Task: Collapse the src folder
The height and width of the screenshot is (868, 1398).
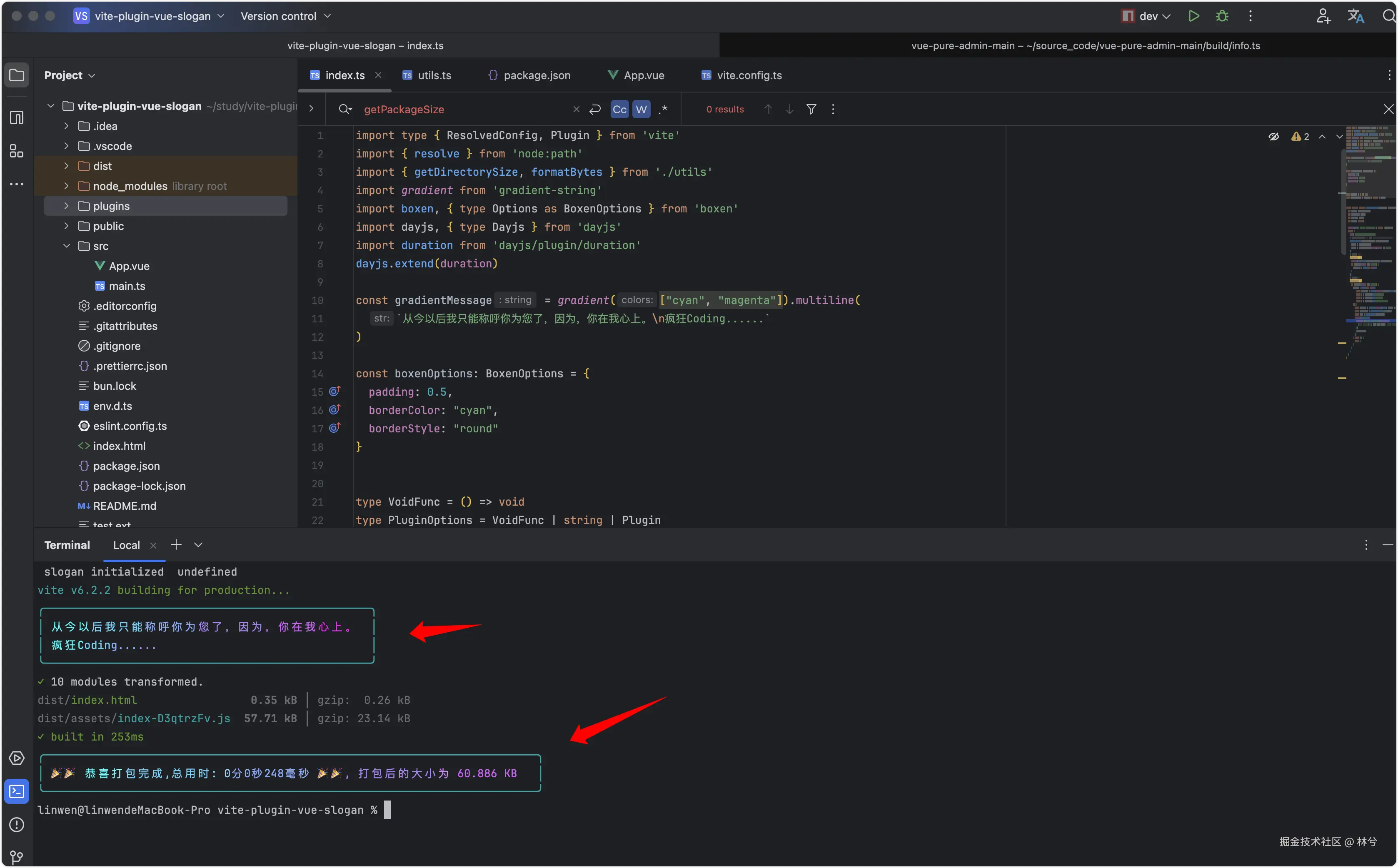Action: [x=66, y=246]
